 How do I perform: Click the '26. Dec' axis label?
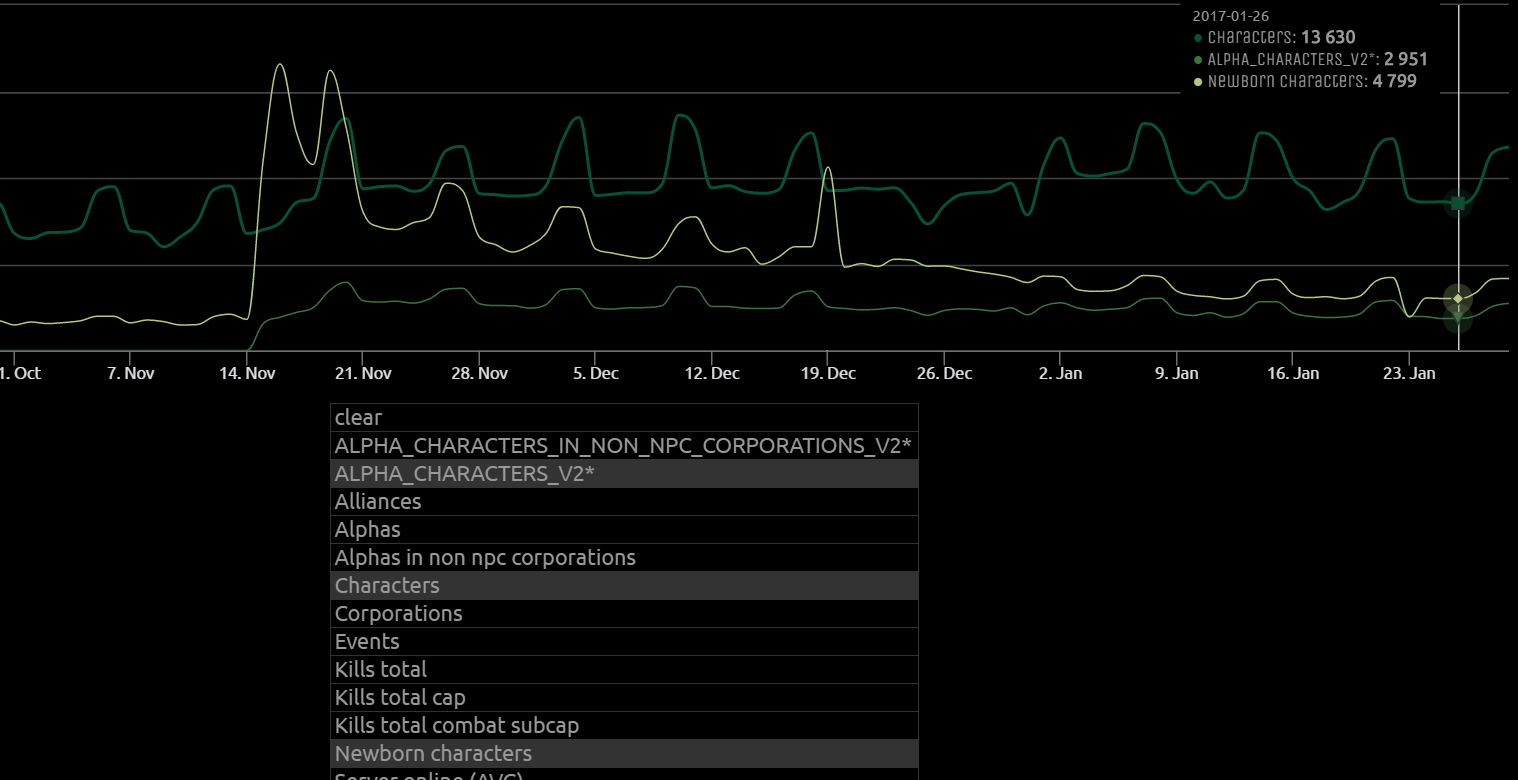coord(943,373)
